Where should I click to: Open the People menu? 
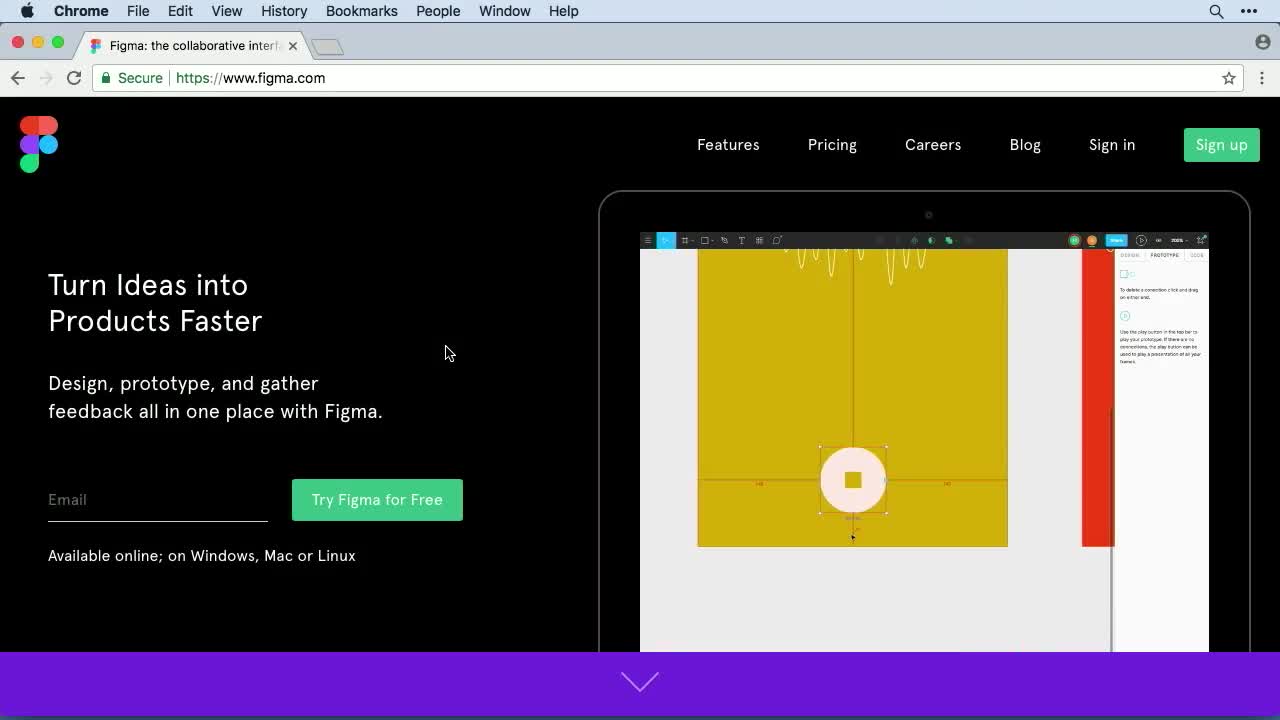tap(438, 11)
